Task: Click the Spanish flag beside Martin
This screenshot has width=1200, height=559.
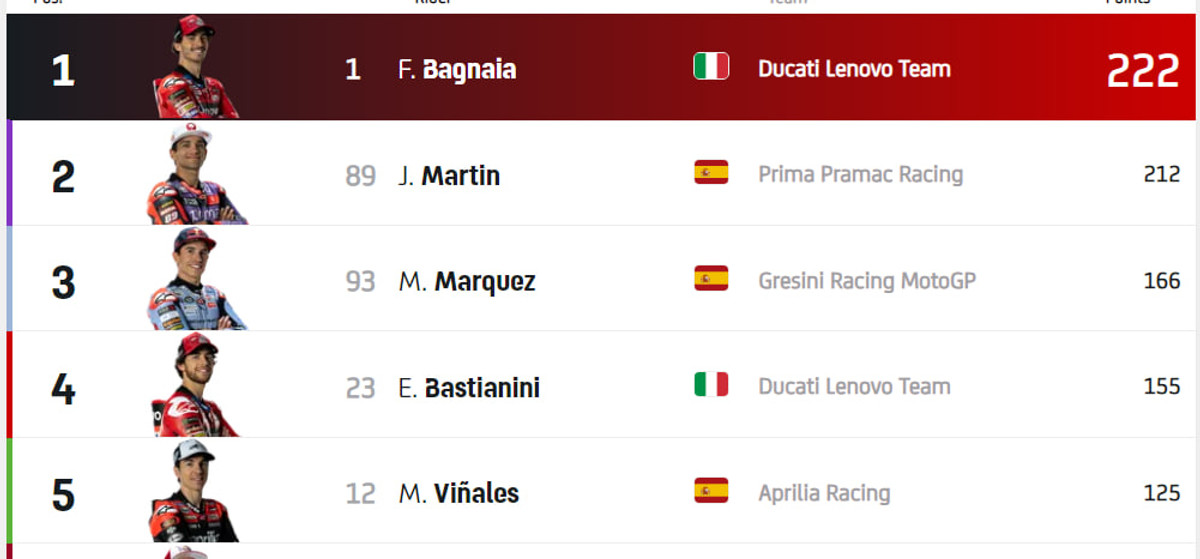Action: (x=711, y=173)
